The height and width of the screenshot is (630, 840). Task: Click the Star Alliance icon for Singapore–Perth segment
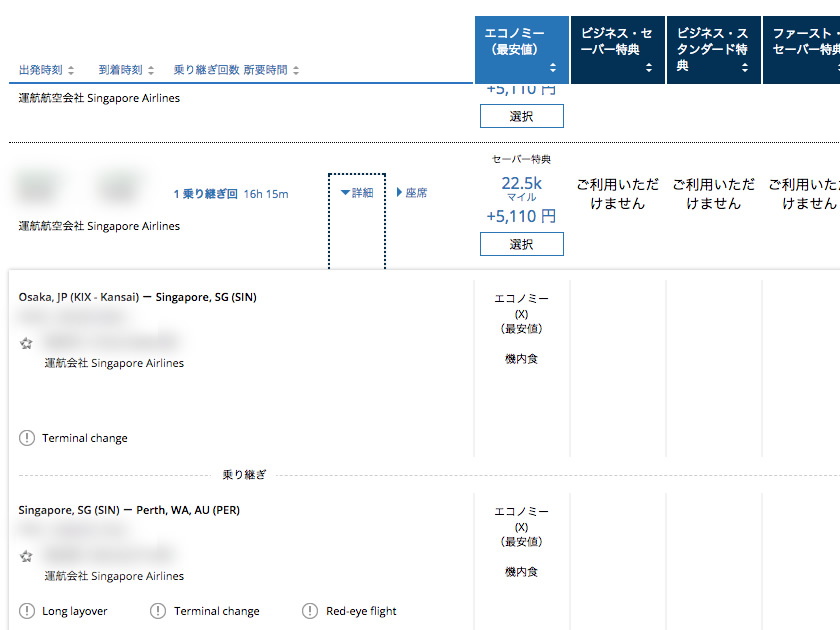(26, 556)
